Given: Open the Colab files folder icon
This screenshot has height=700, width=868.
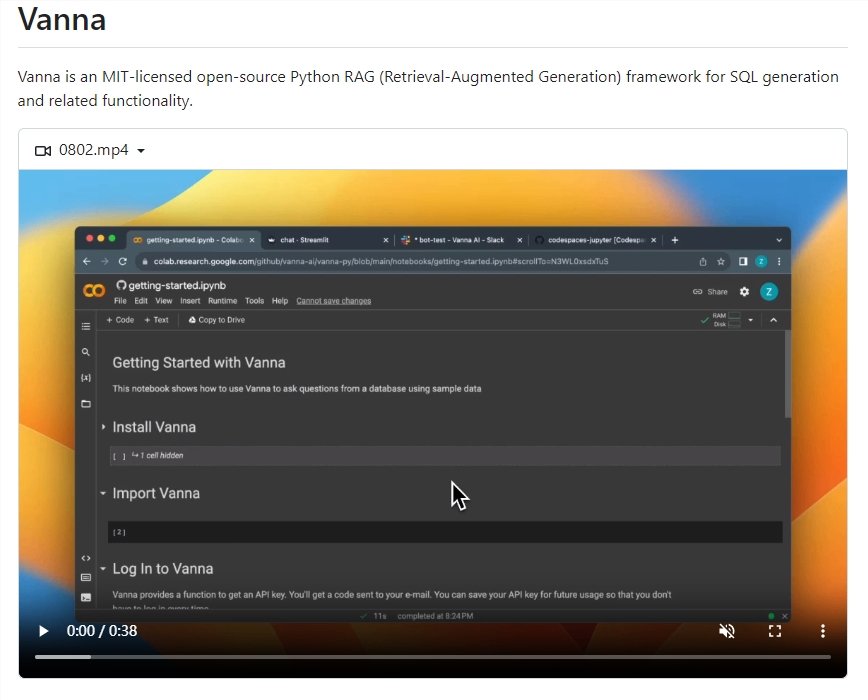Looking at the screenshot, I should tap(86, 404).
